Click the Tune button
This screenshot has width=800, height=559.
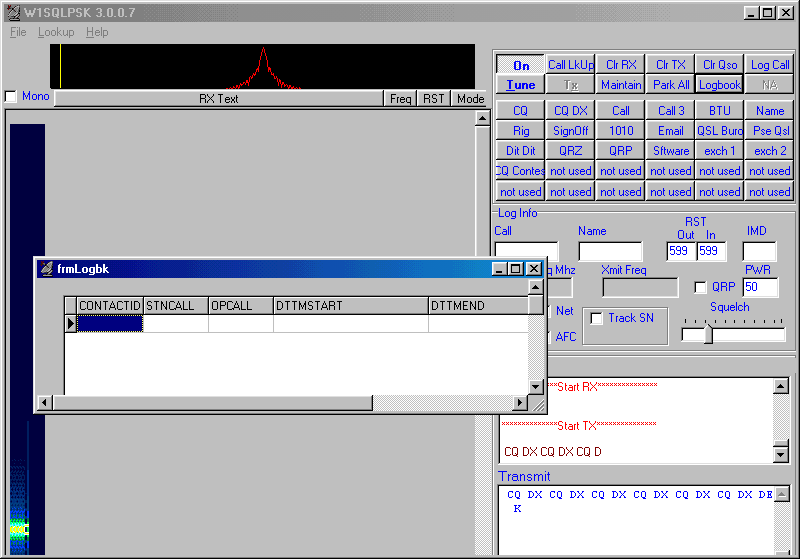point(520,85)
